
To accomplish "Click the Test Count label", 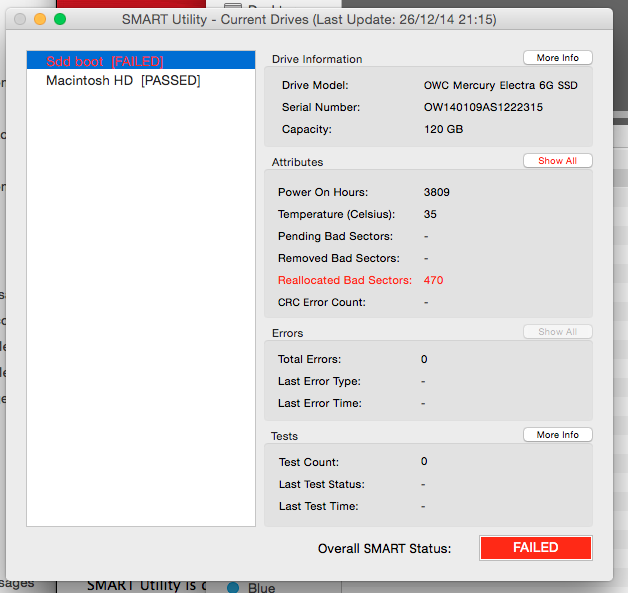I will pos(309,462).
